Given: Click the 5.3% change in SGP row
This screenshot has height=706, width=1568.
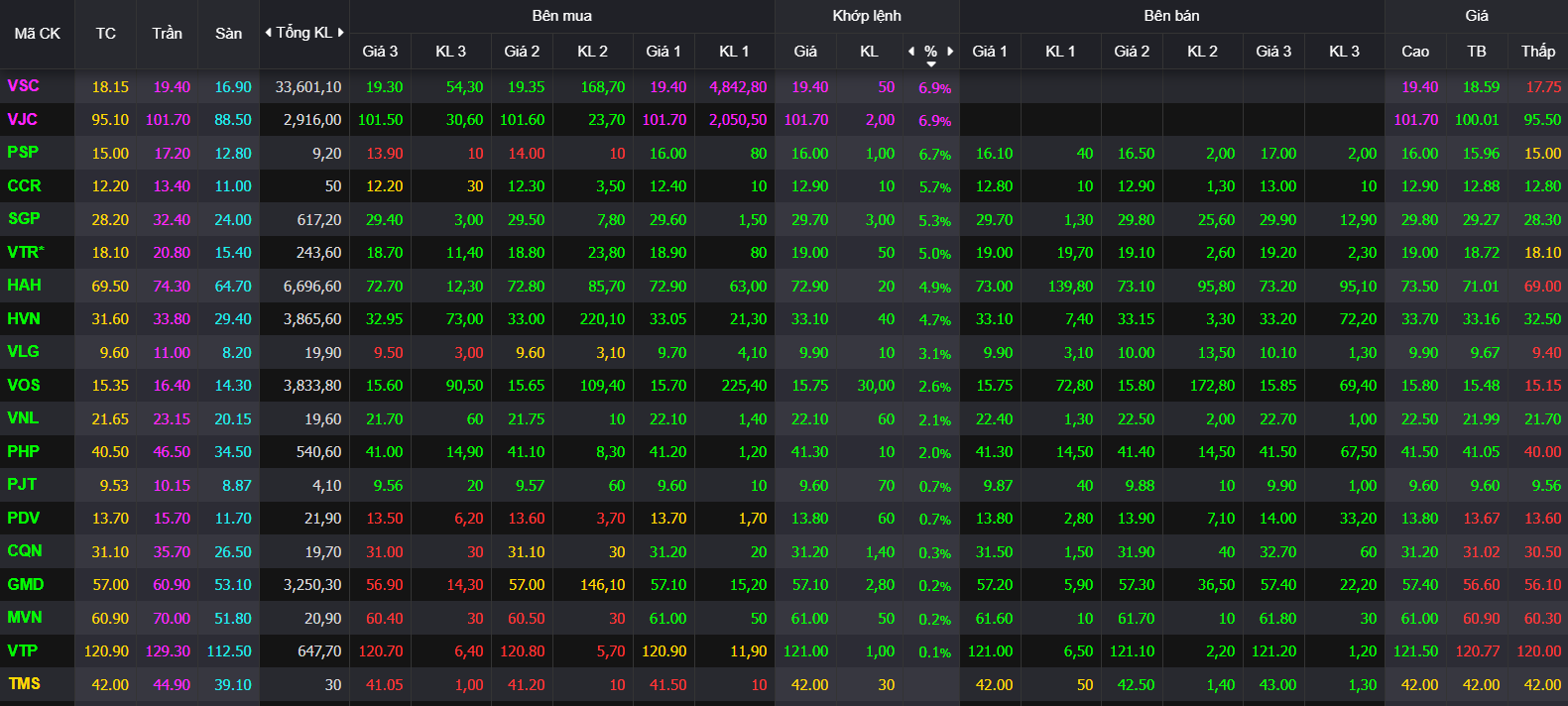Looking at the screenshot, I should click(x=935, y=221).
